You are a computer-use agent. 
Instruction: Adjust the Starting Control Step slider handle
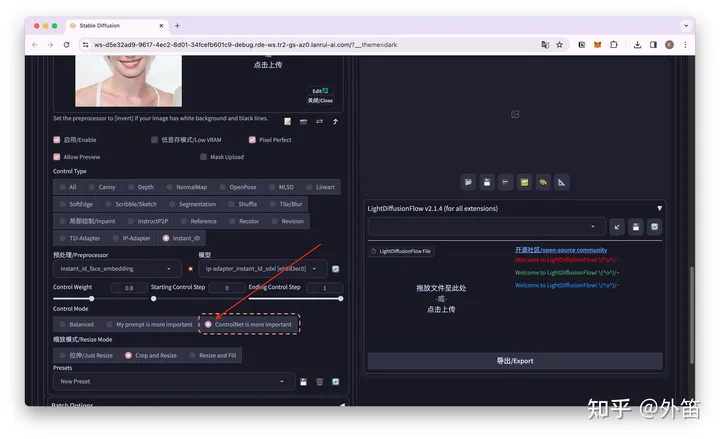[x=153, y=299]
